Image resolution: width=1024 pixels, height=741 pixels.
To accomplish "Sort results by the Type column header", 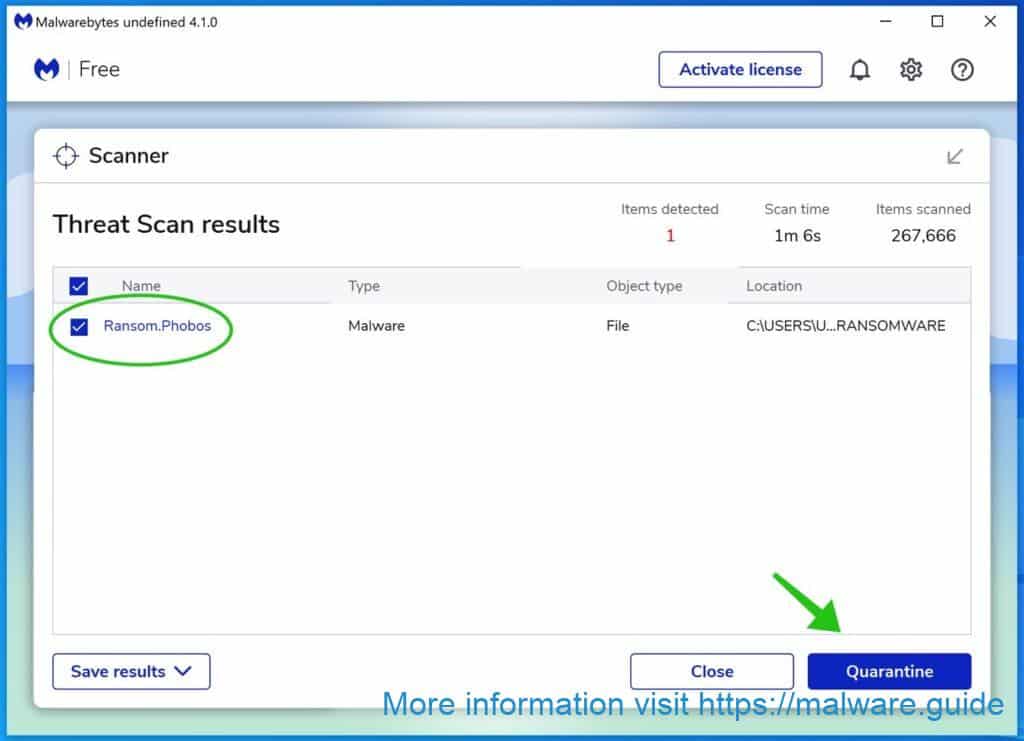I will point(363,286).
